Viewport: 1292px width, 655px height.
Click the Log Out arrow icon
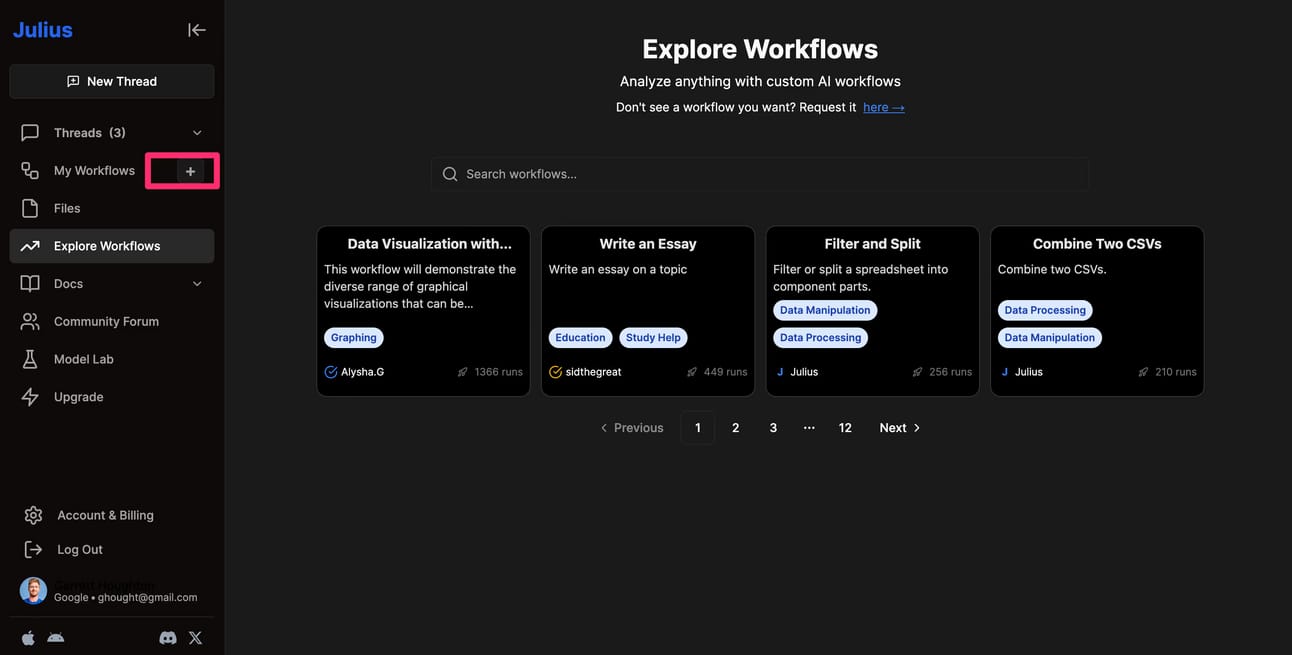click(x=33, y=549)
